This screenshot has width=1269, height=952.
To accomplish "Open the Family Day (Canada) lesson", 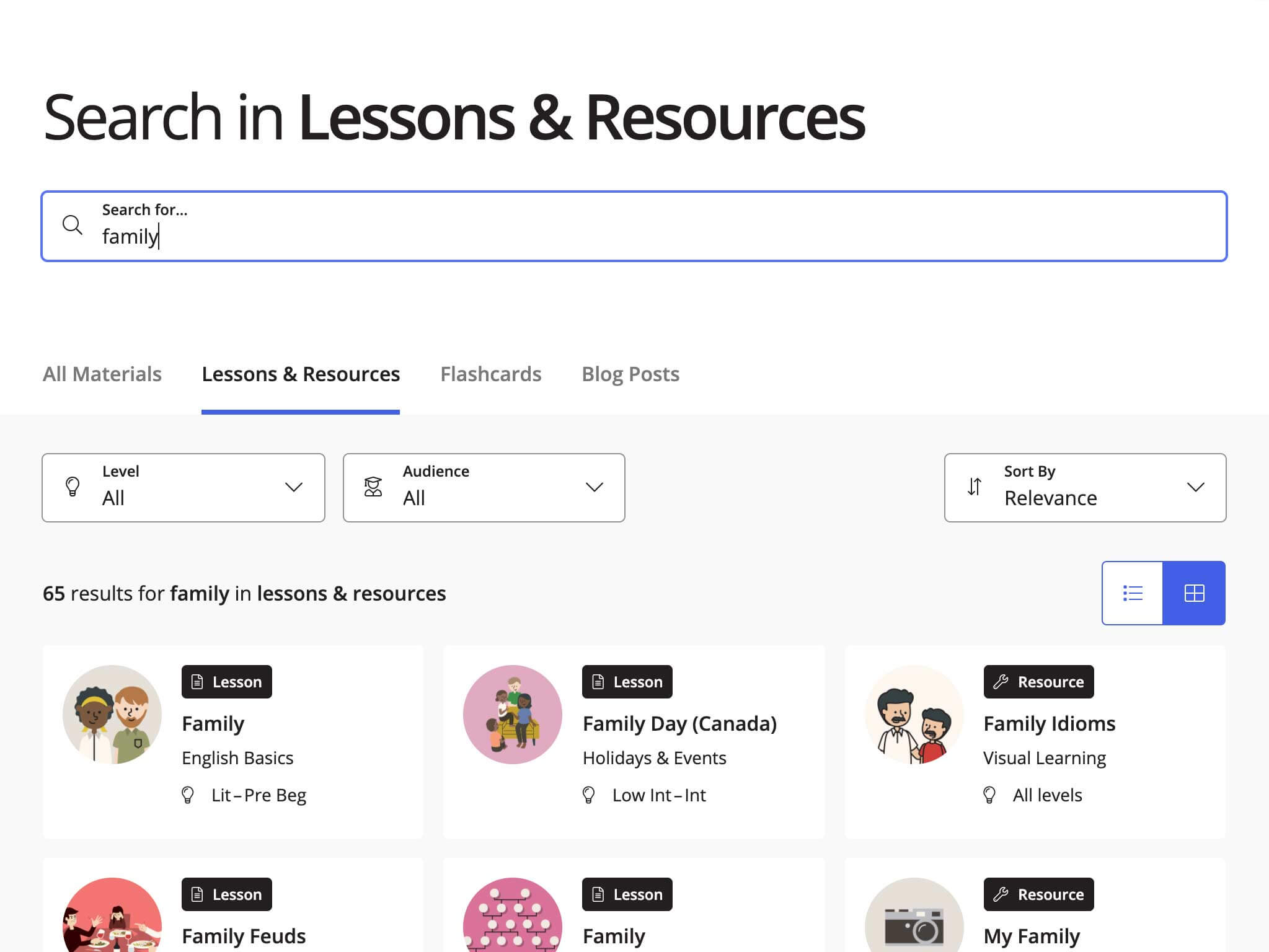I will (x=679, y=724).
